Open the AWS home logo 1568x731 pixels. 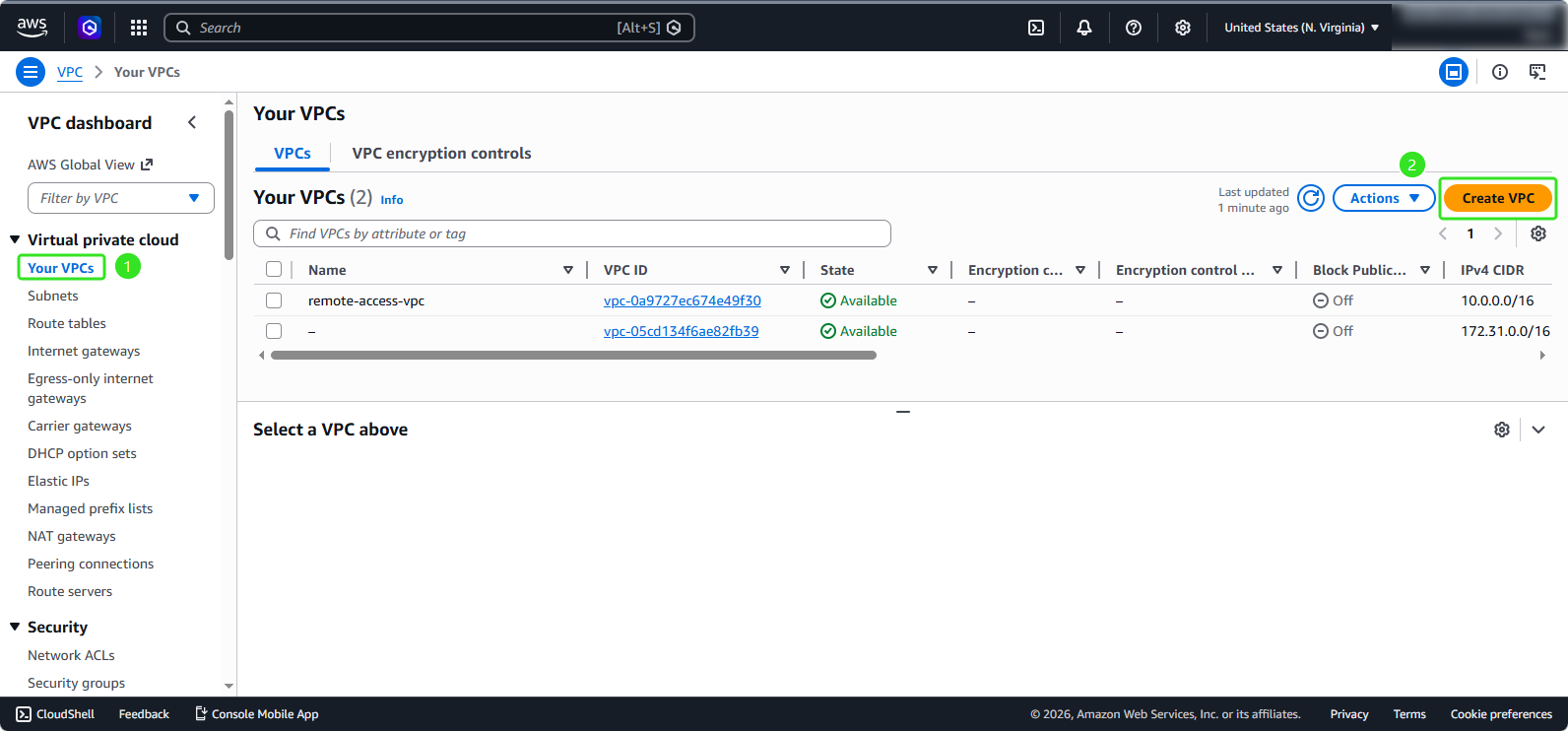pyautogui.click(x=32, y=28)
